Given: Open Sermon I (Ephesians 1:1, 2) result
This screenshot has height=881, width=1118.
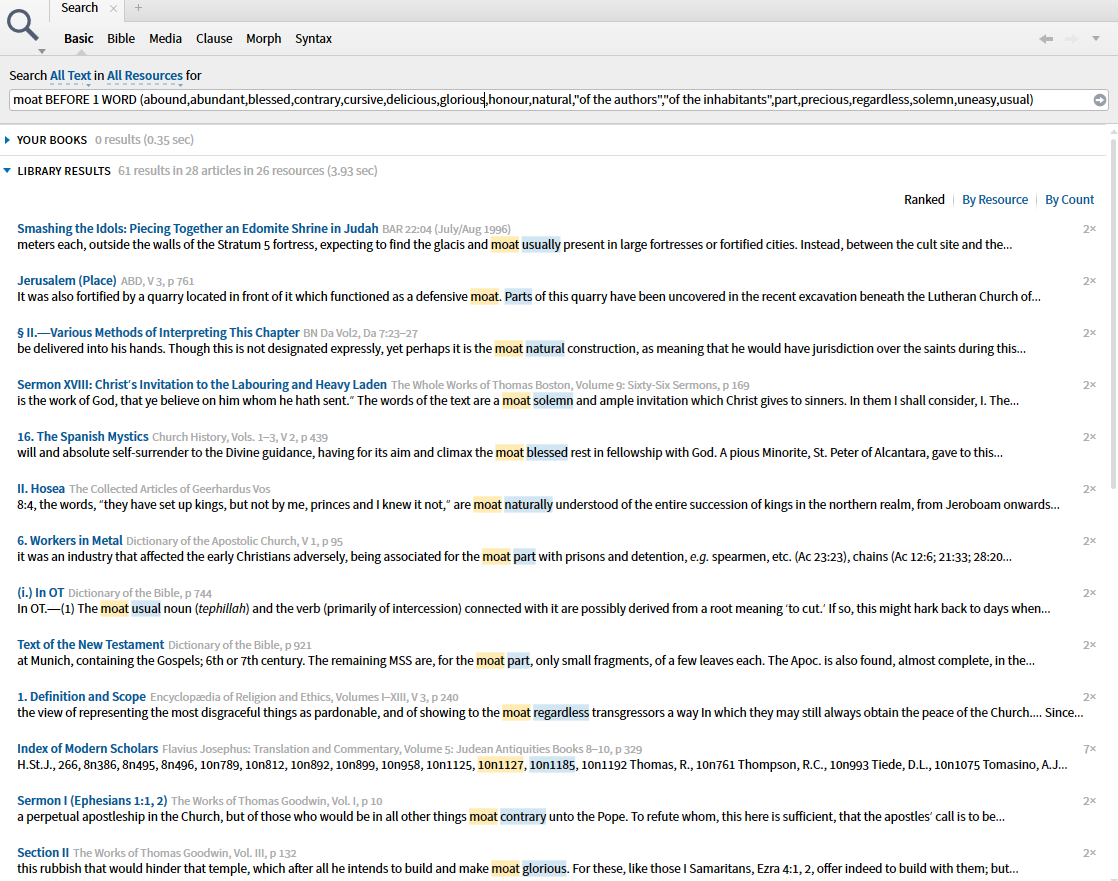Looking at the screenshot, I should click(x=92, y=800).
